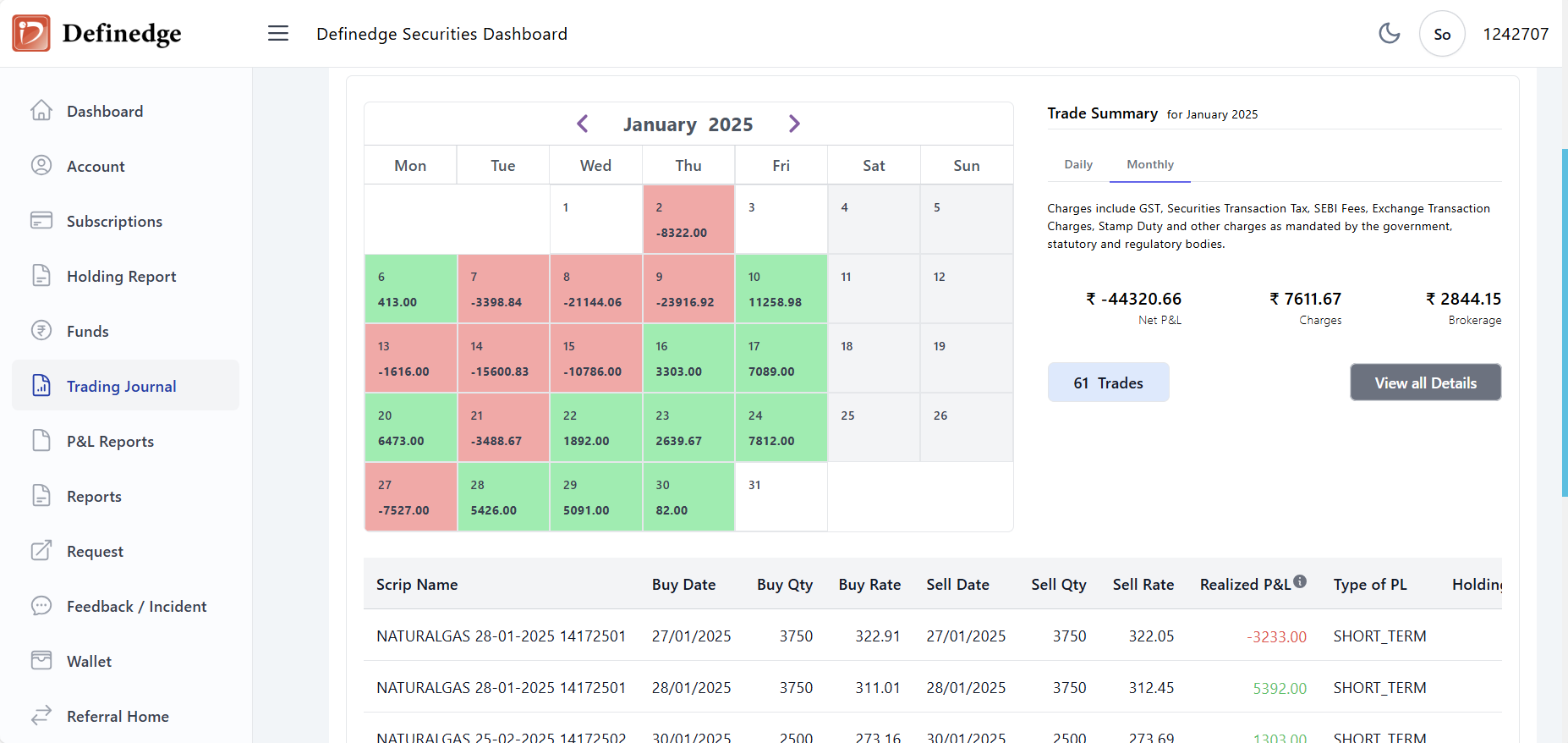1568x743 pixels.
Task: Click the 61 Trades button
Action: (1108, 383)
